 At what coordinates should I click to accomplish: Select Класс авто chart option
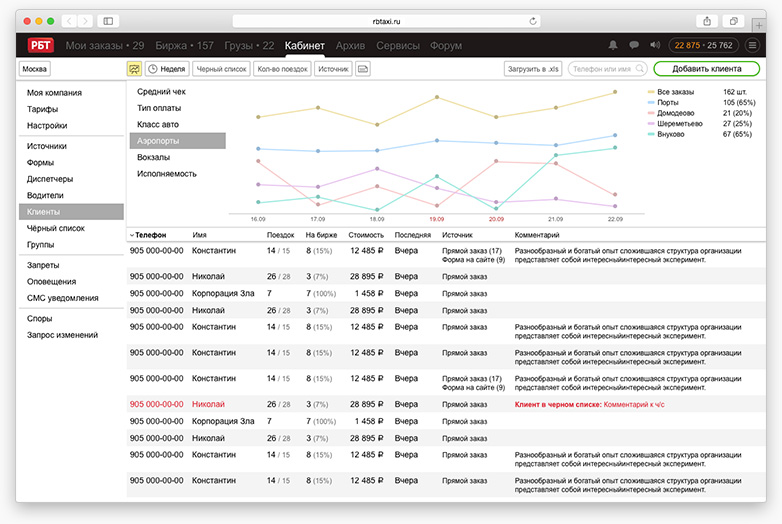[x=158, y=125]
